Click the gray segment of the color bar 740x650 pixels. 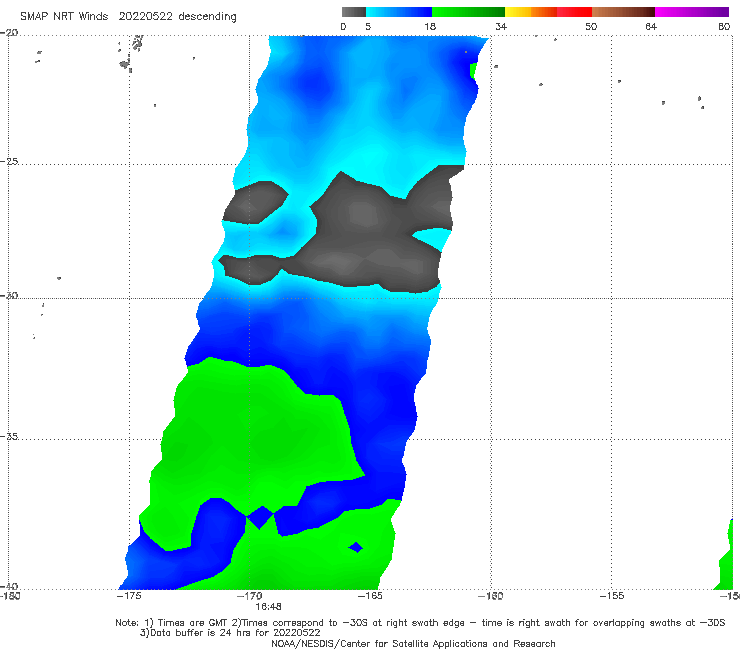[x=354, y=12]
